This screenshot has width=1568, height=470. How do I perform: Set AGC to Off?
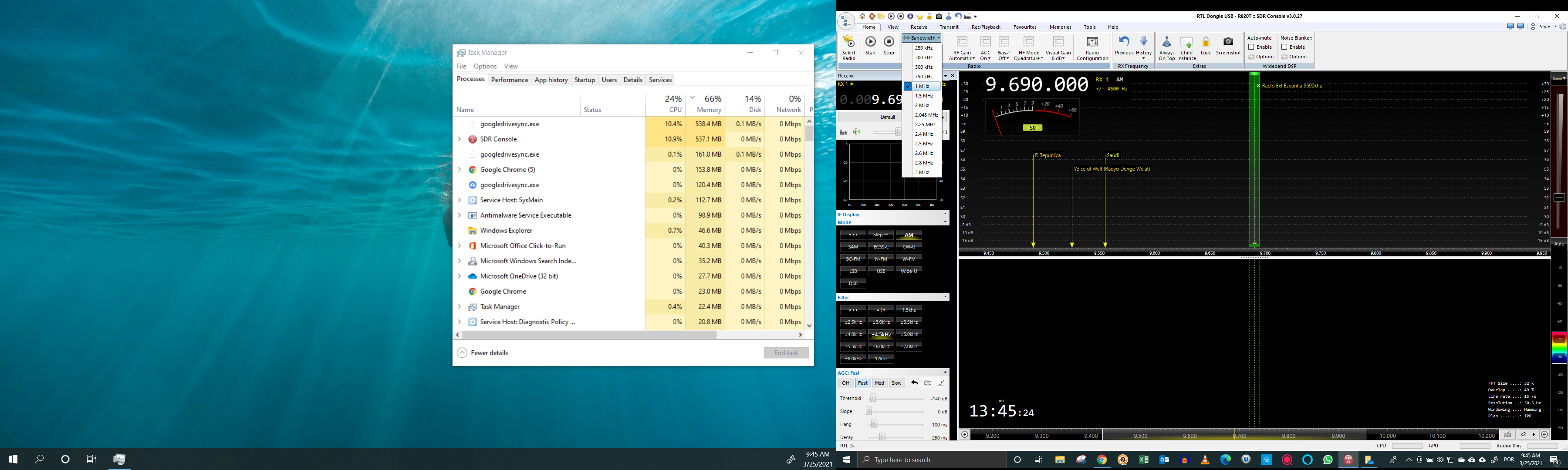pyautogui.click(x=845, y=383)
